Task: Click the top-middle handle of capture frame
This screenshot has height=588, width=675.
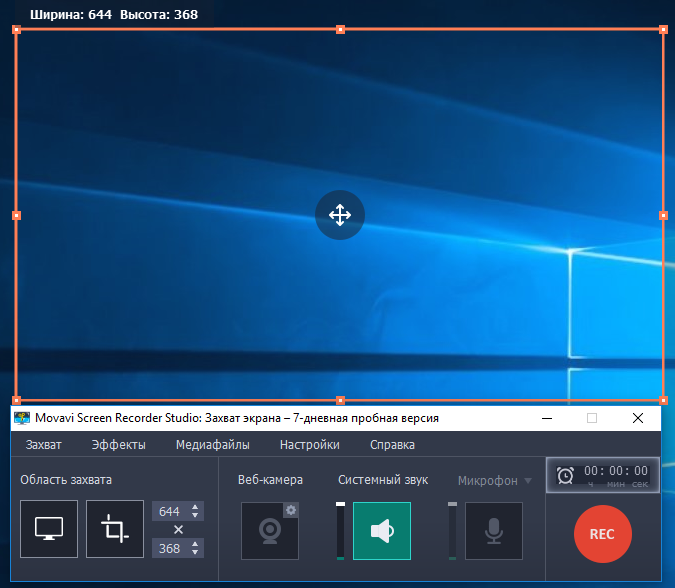Action: [341, 29]
